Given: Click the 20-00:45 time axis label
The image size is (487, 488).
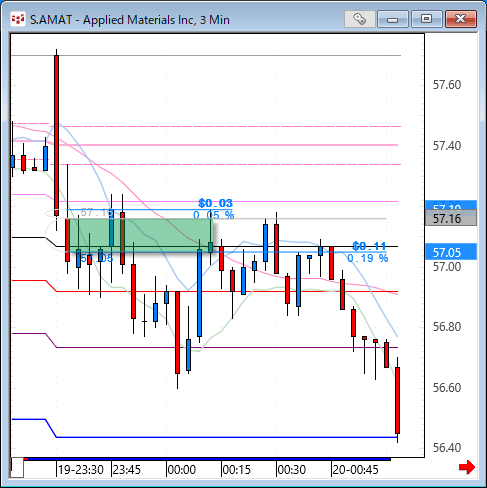Looking at the screenshot, I should click(x=356, y=470).
